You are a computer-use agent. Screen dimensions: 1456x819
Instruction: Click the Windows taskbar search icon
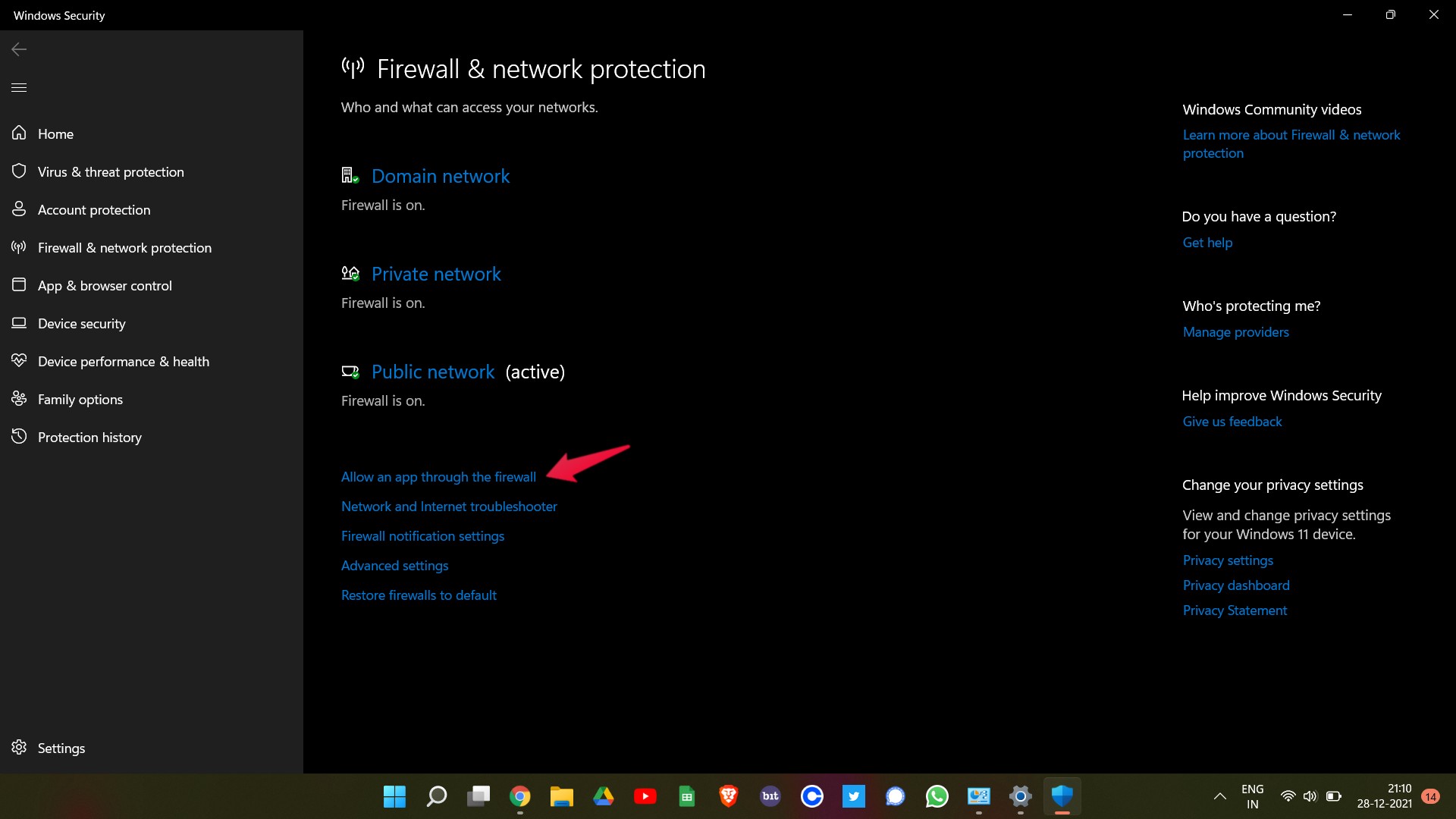click(437, 796)
